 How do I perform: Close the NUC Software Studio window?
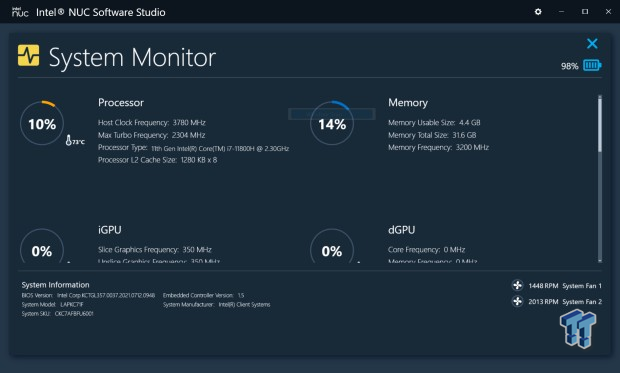pos(608,12)
